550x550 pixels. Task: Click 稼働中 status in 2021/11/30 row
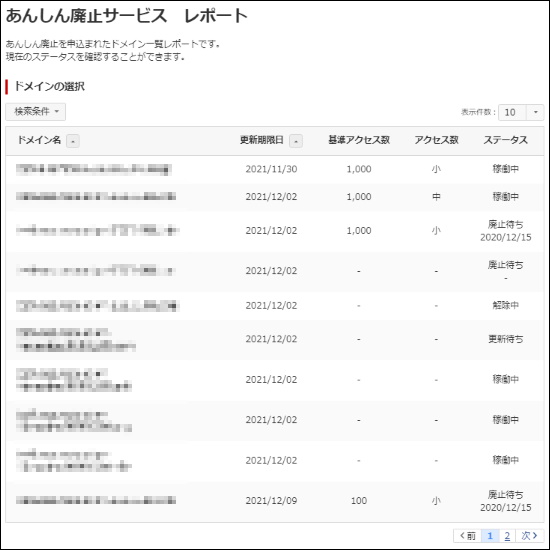pyautogui.click(x=505, y=169)
